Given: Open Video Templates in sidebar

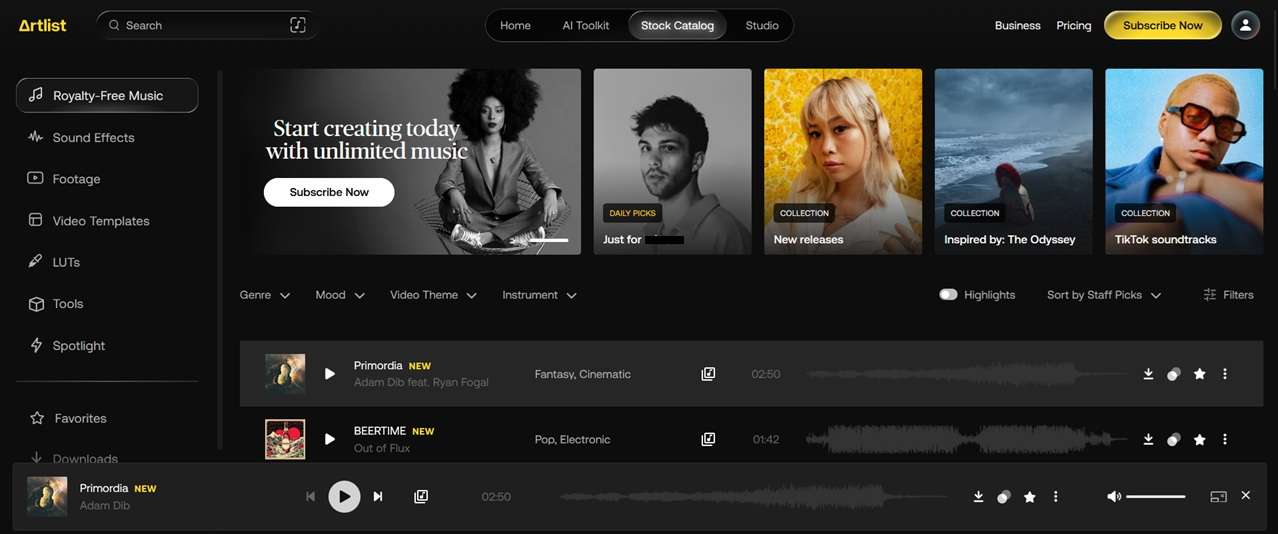Looking at the screenshot, I should [x=100, y=221].
